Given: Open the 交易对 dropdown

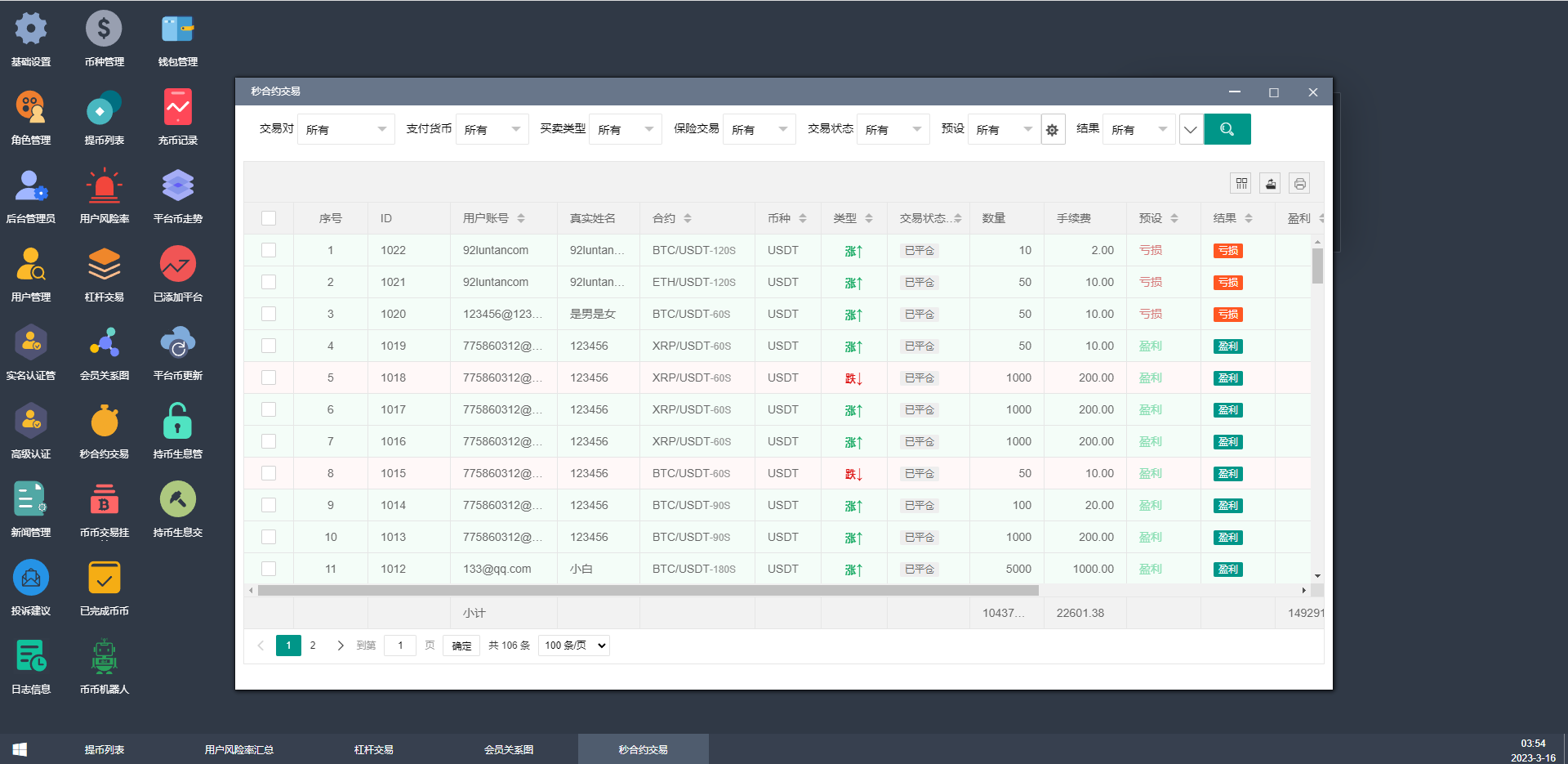Looking at the screenshot, I should 346,129.
